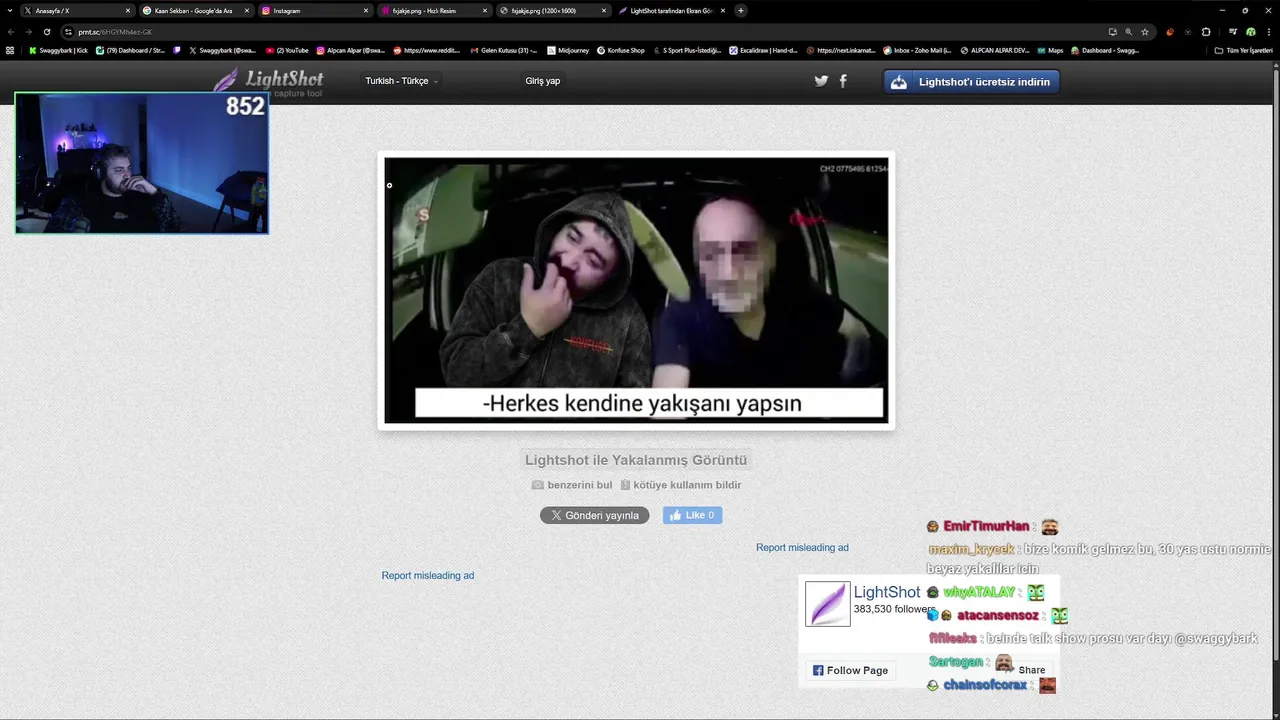Screen dimensions: 1280x720
Task: Open the orange extension icon in toolbar
Action: 1170,32
